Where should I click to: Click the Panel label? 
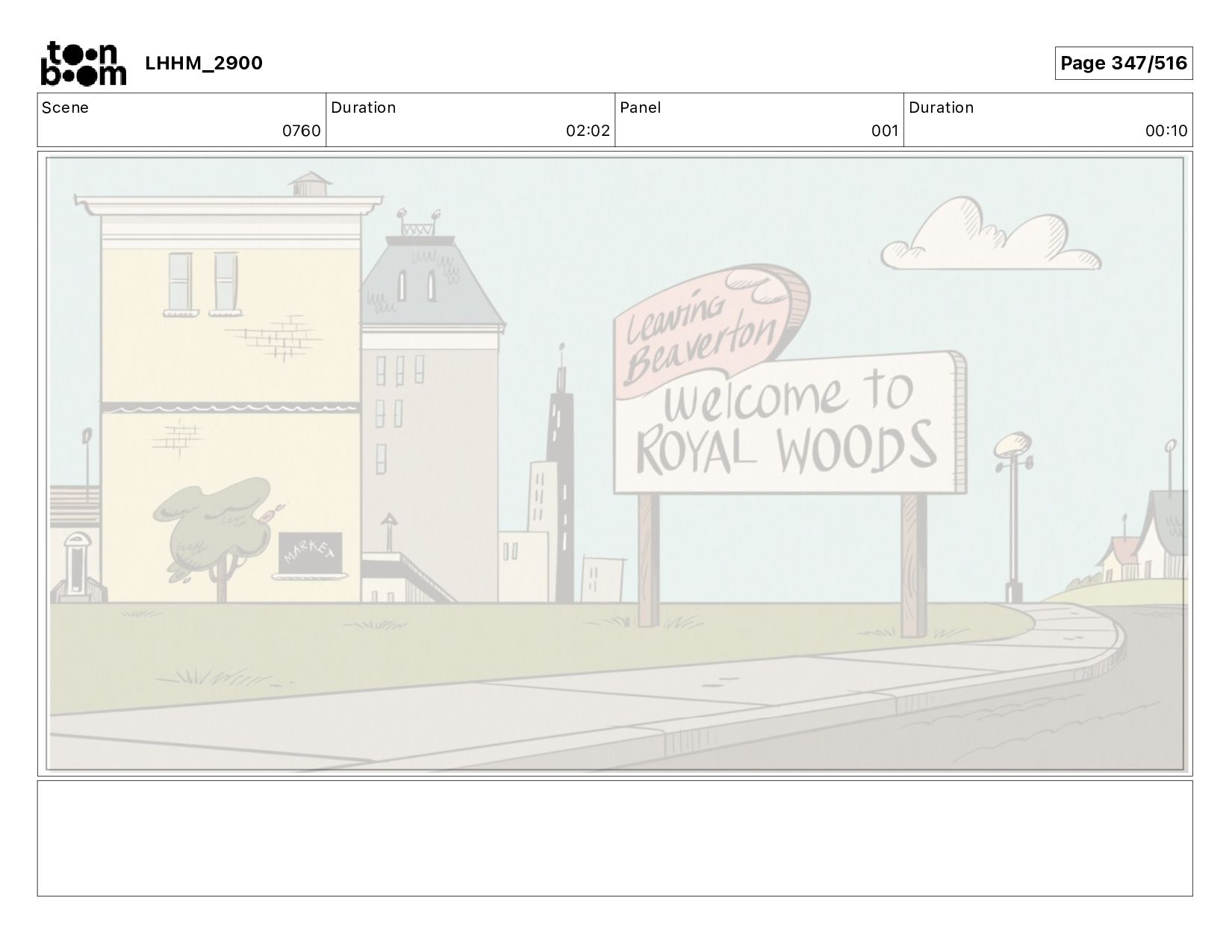[x=641, y=108]
